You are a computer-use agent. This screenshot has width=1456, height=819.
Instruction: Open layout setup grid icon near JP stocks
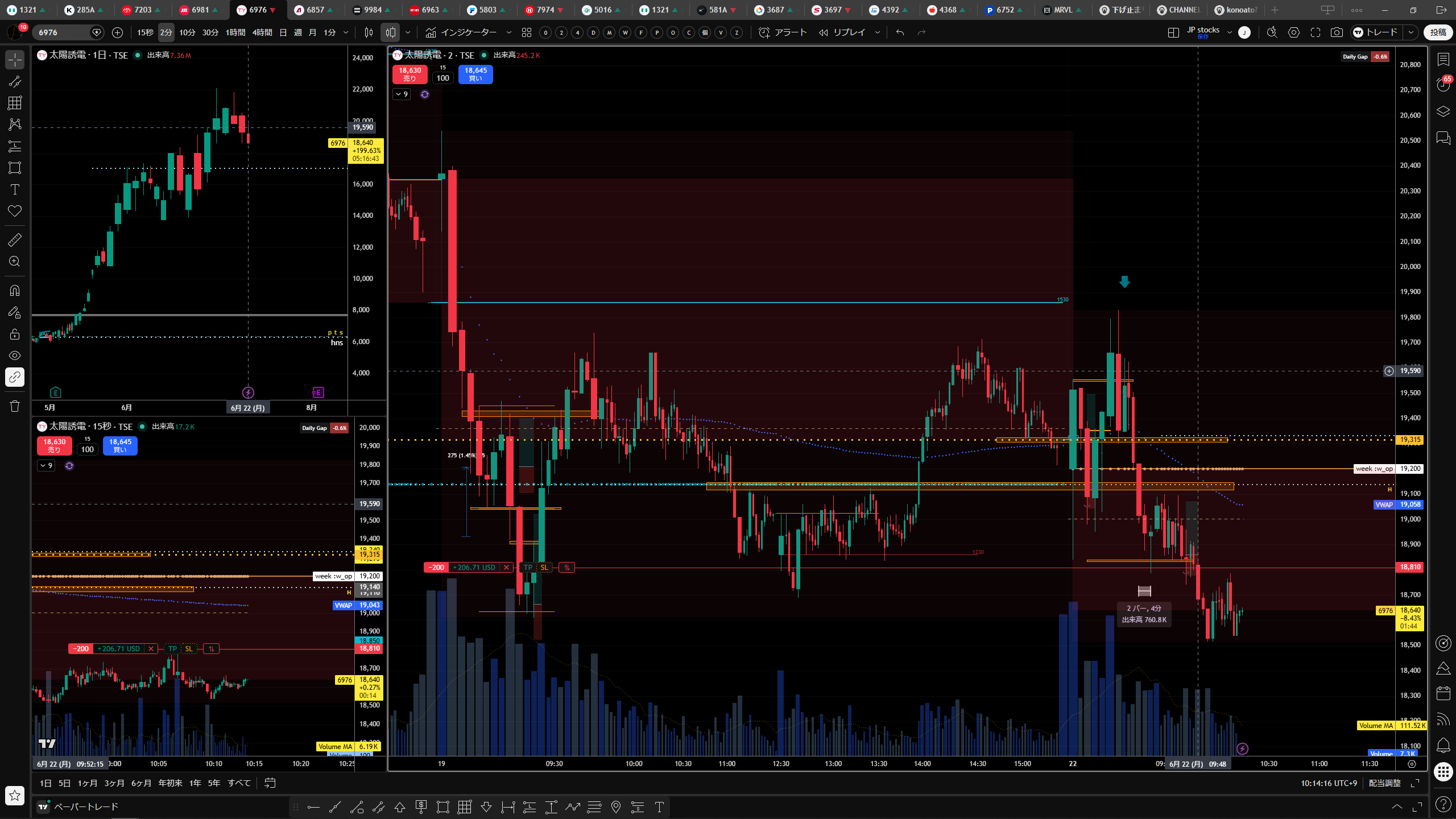[1173, 32]
